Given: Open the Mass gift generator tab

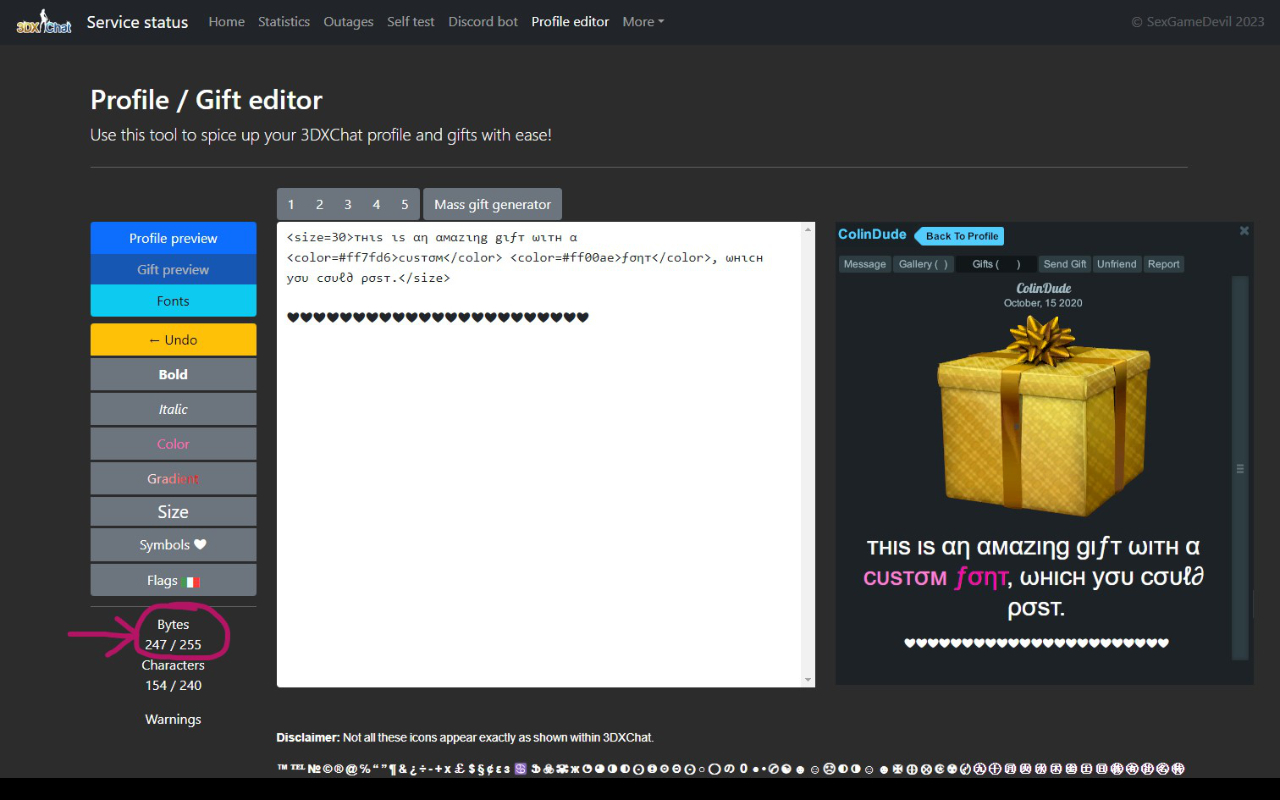Looking at the screenshot, I should pos(492,203).
